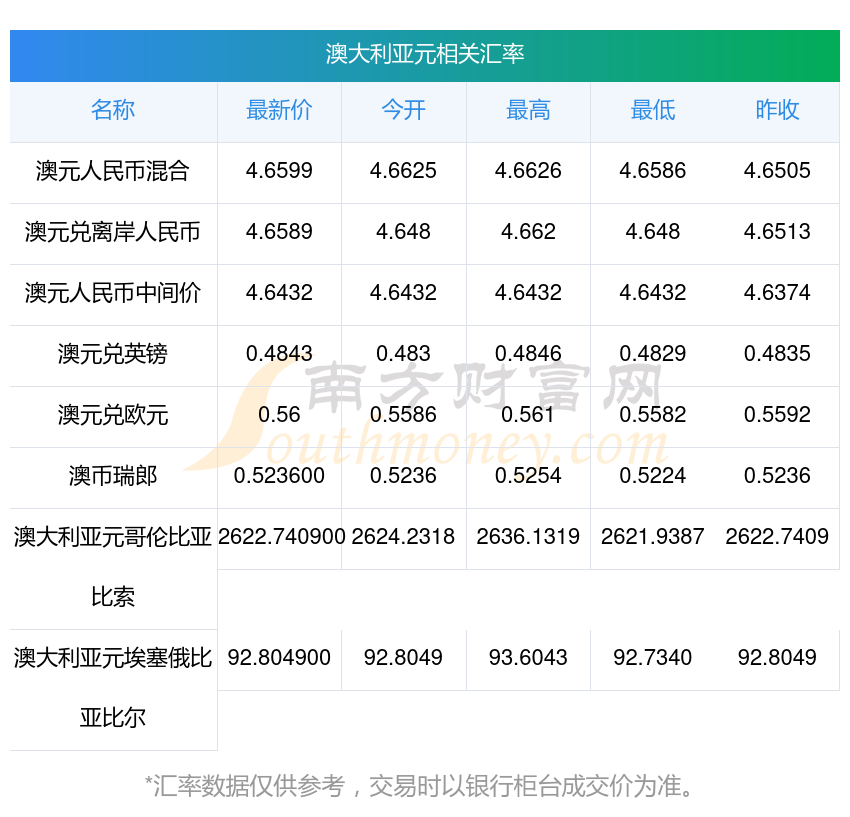Click high value 0.4846
This screenshot has height=817, width=850.
(528, 354)
